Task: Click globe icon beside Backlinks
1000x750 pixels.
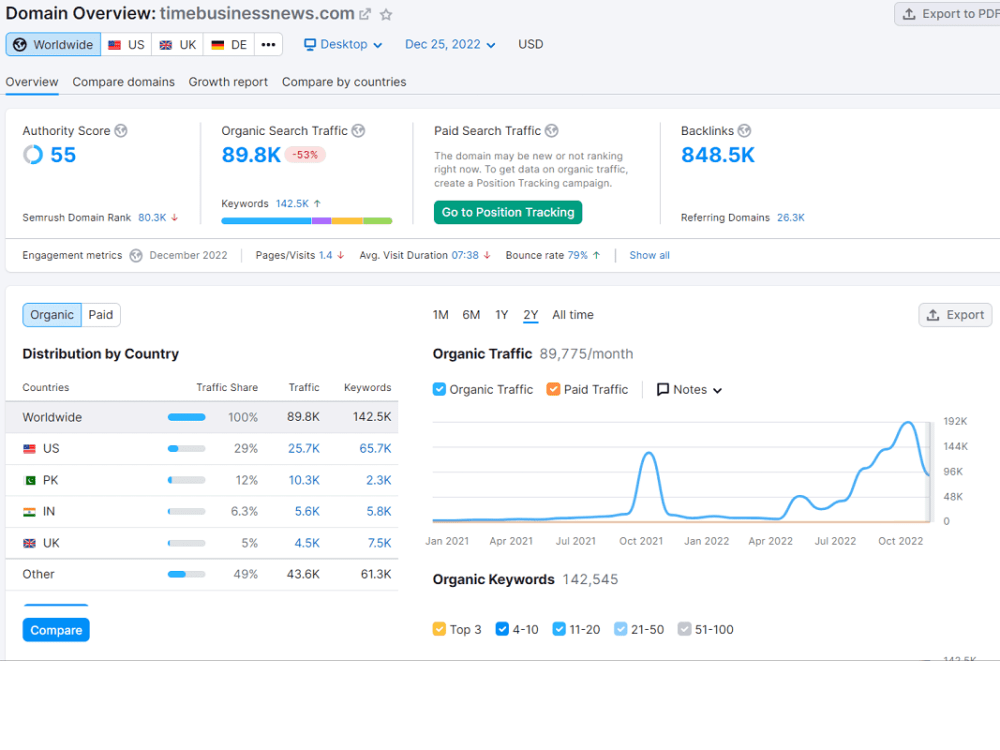Action: point(744,131)
